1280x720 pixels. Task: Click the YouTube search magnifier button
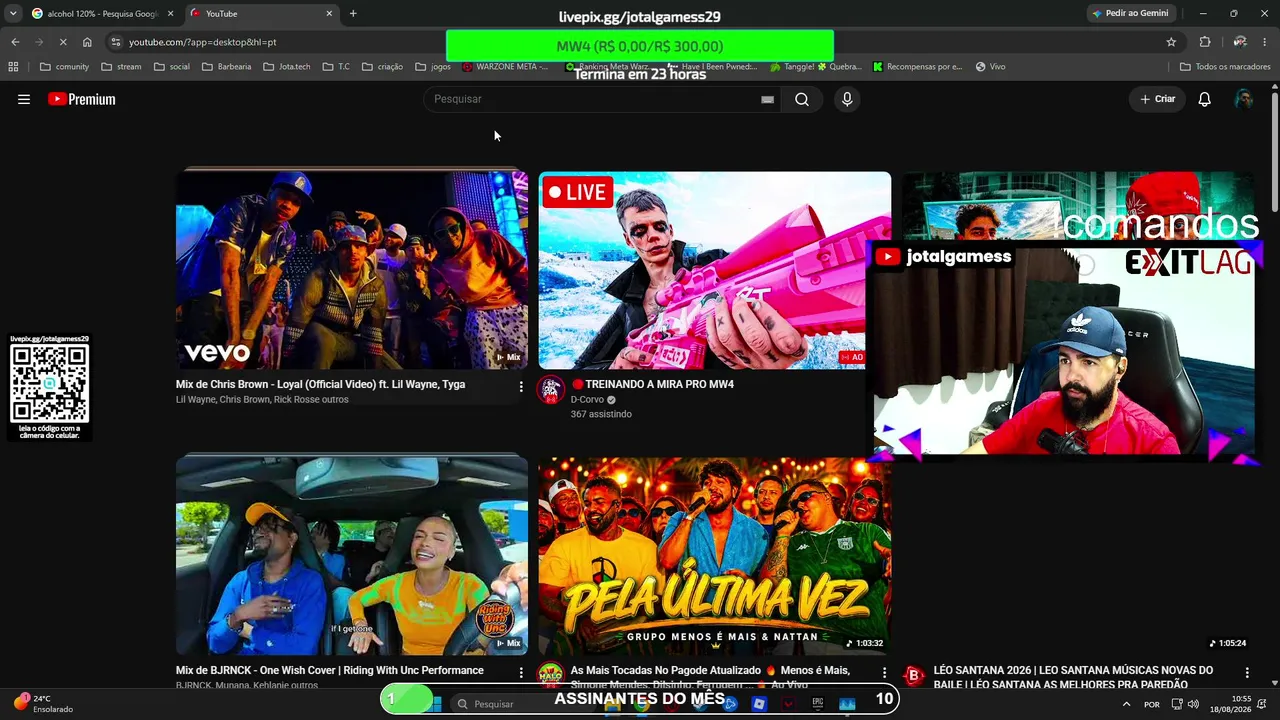tap(802, 99)
